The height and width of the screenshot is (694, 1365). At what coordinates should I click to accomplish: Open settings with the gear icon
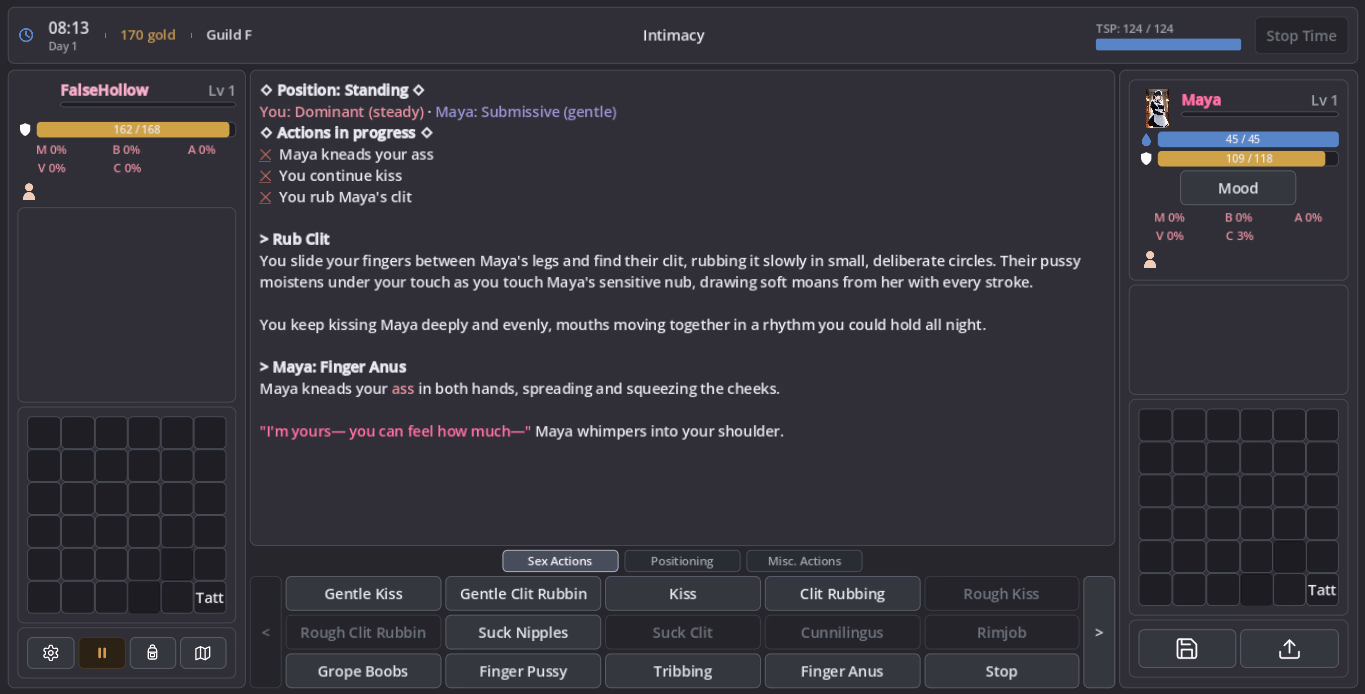50,653
